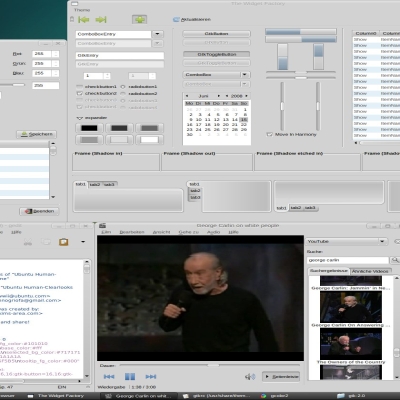Click the george carlin search field

348,260
